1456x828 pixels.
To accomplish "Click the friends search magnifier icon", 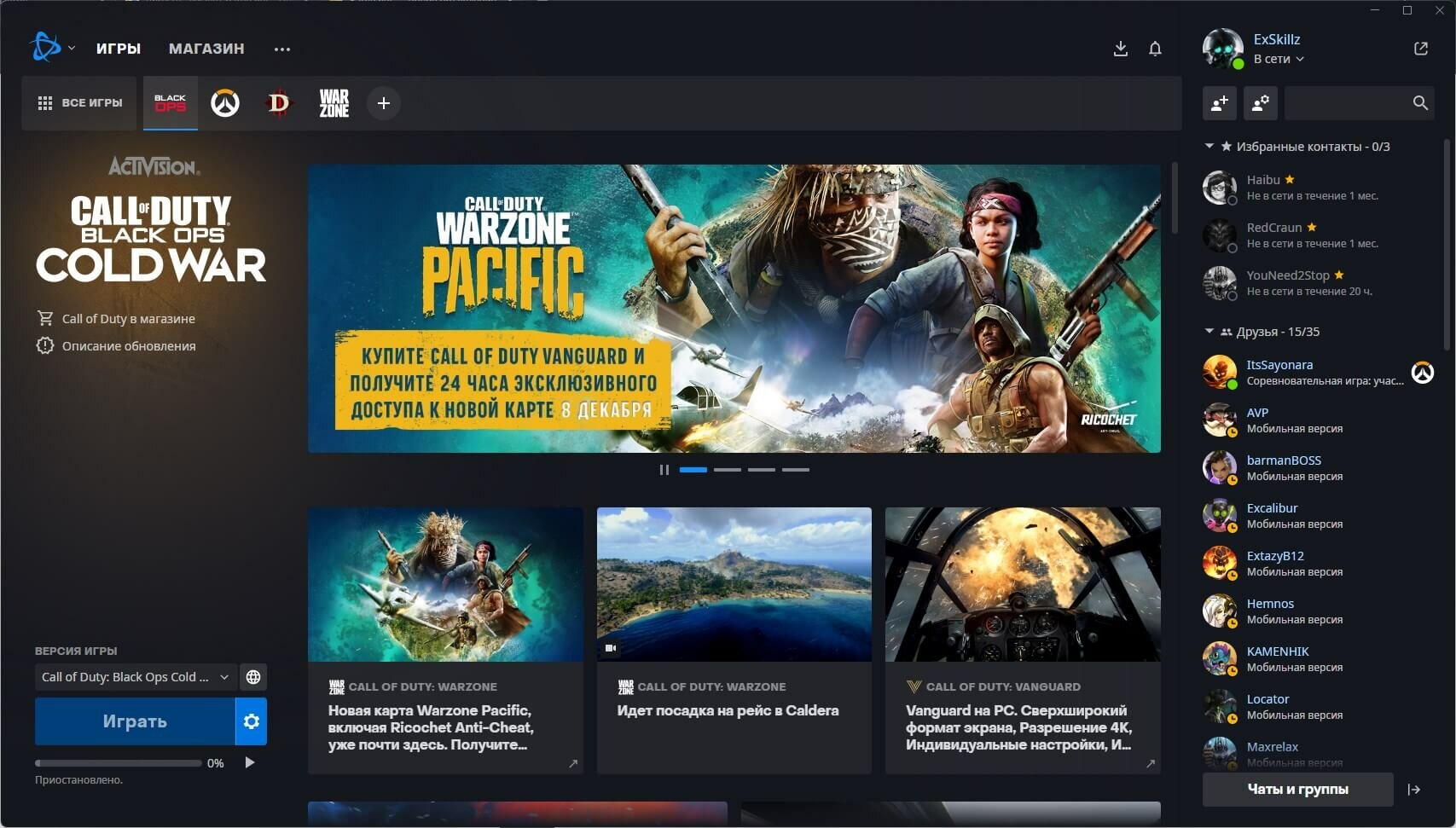I will (1420, 103).
